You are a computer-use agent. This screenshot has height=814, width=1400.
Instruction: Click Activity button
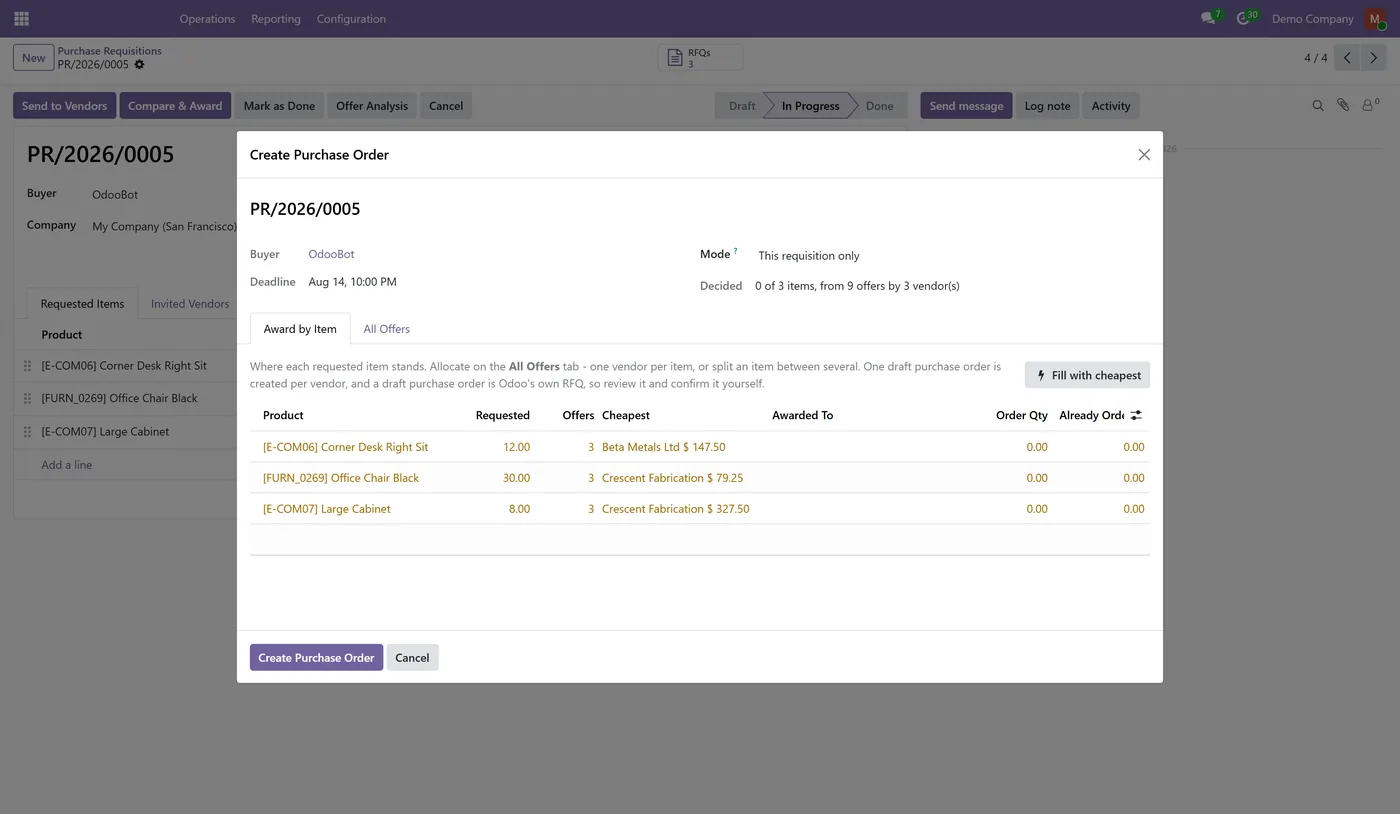1111,105
